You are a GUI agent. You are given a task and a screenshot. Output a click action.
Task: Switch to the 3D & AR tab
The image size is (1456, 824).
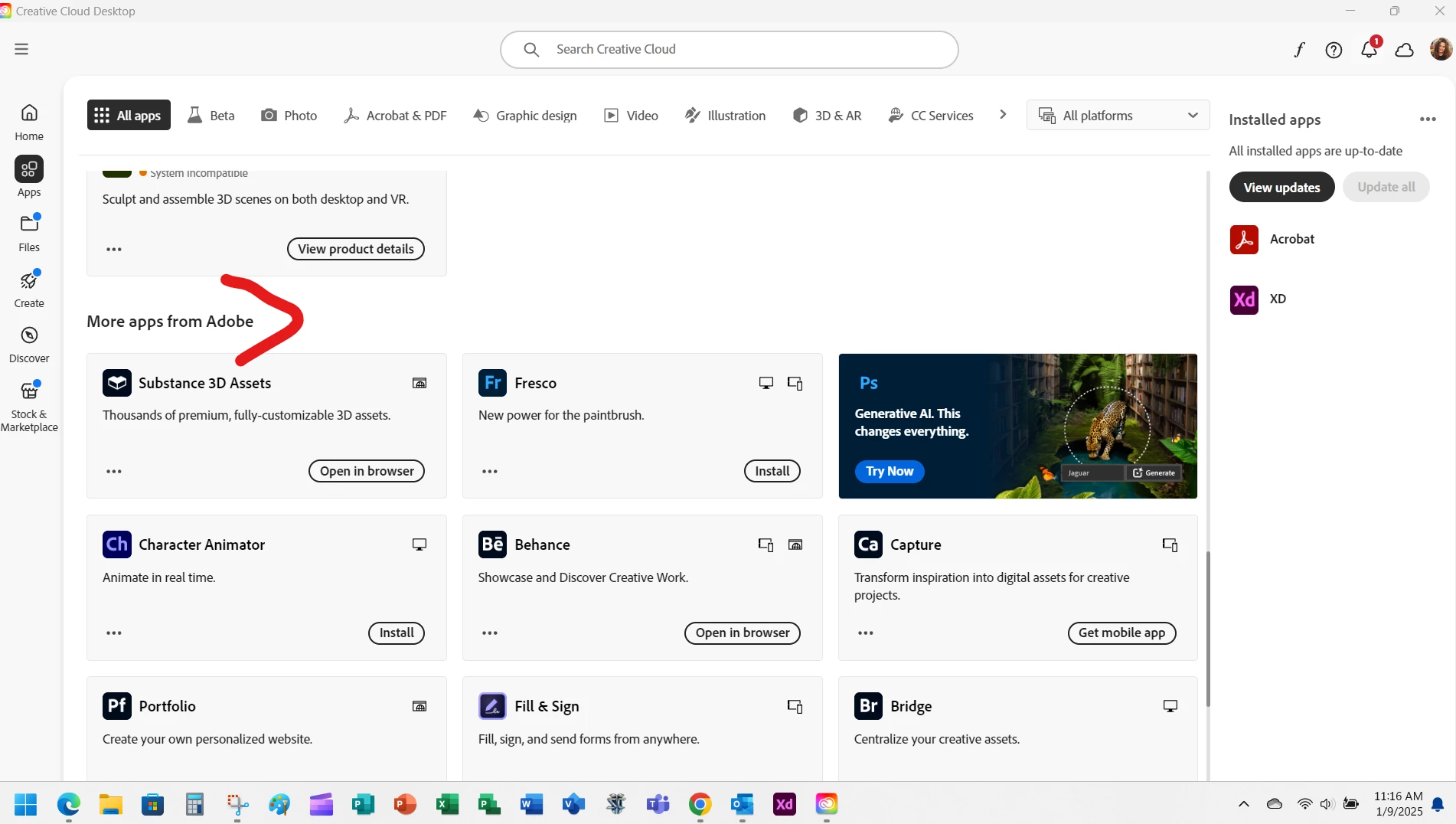[827, 115]
